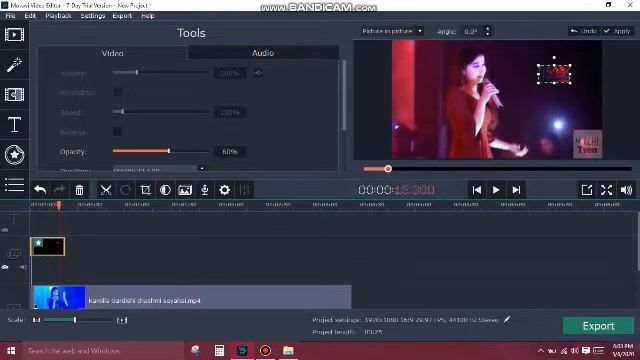Expand dropdown below Opacity slider
This screenshot has height=360, width=640.
click(202, 168)
